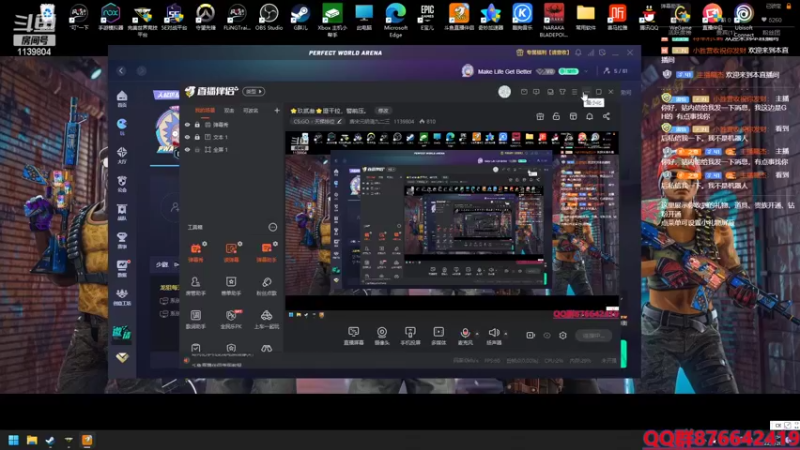This screenshot has height=450, width=800.
Task: Add a 手机投屏 phone mirroring source
Action: pyautogui.click(x=410, y=336)
